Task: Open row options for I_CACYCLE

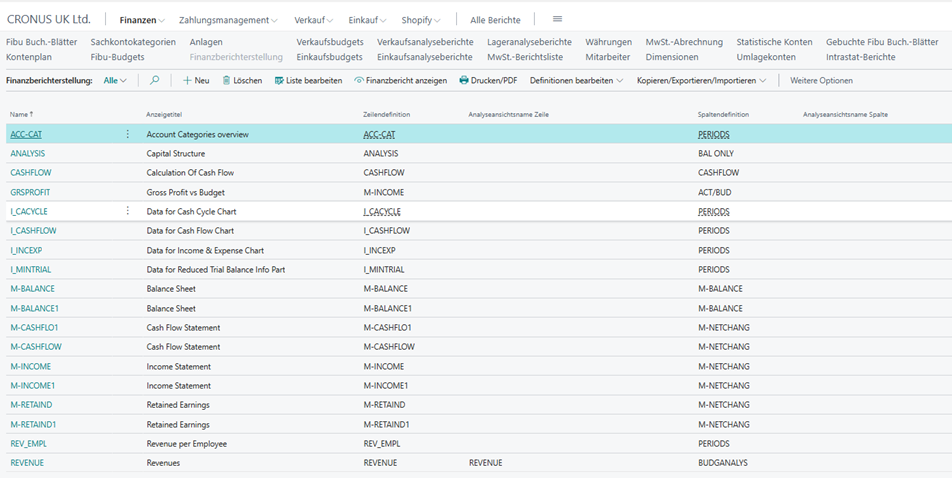Action: coord(127,211)
